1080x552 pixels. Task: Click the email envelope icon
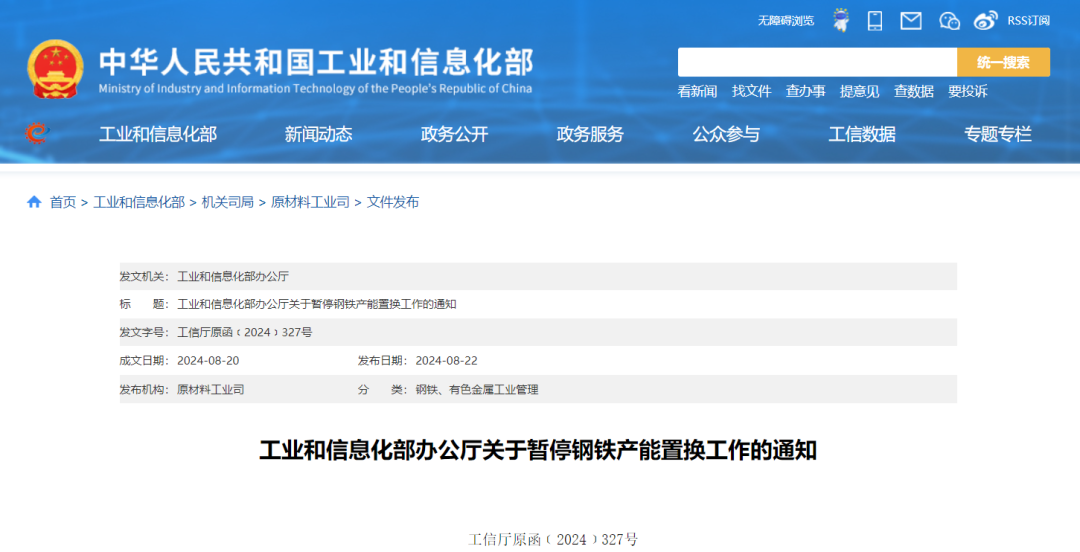(x=911, y=21)
